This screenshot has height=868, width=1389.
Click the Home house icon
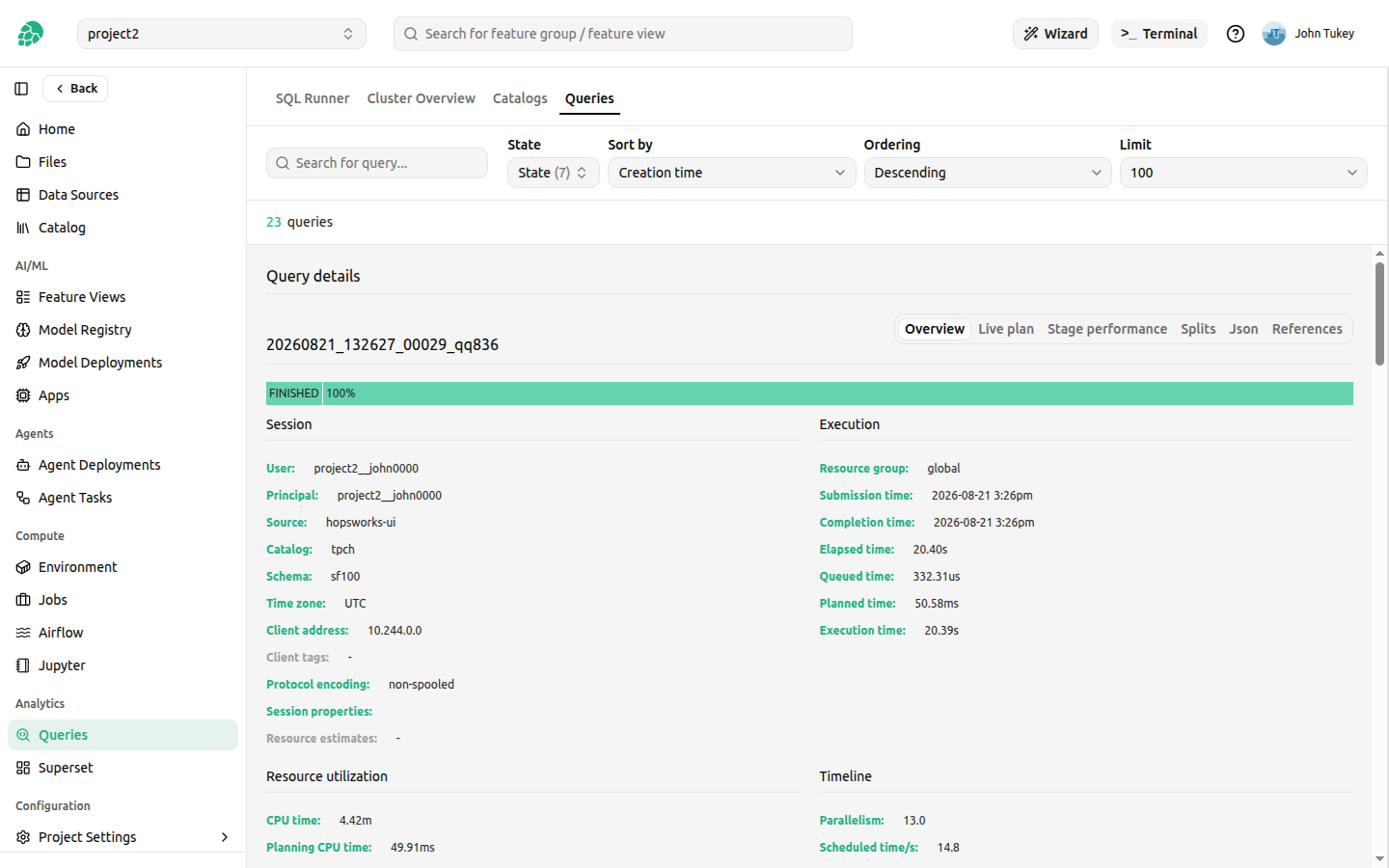point(23,129)
